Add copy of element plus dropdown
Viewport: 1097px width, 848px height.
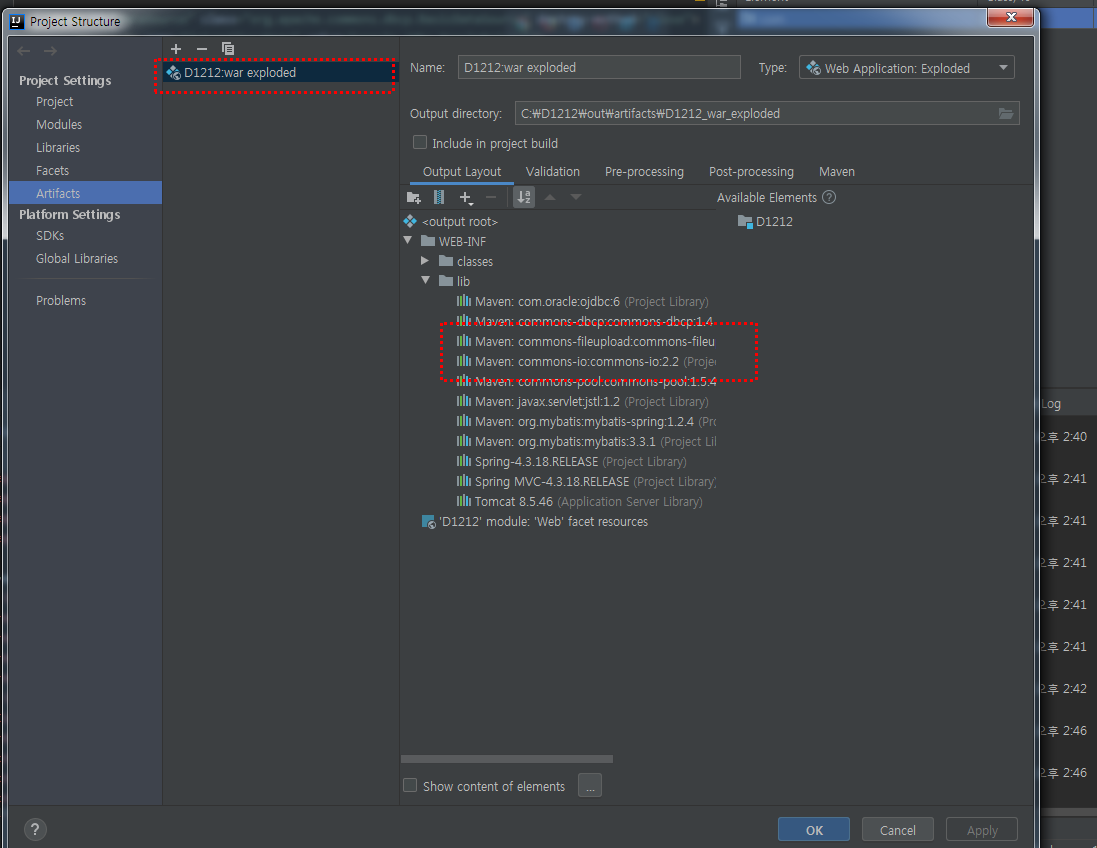[x=466, y=198]
